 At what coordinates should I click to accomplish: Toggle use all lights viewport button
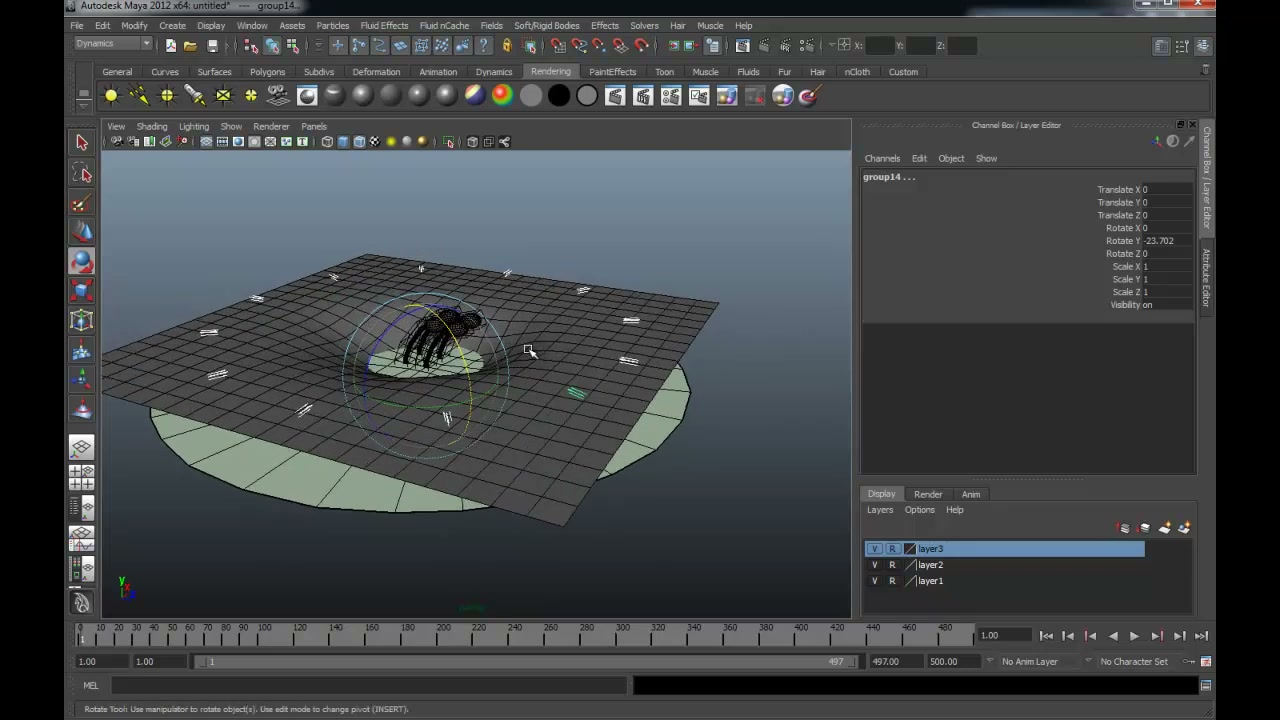[391, 142]
